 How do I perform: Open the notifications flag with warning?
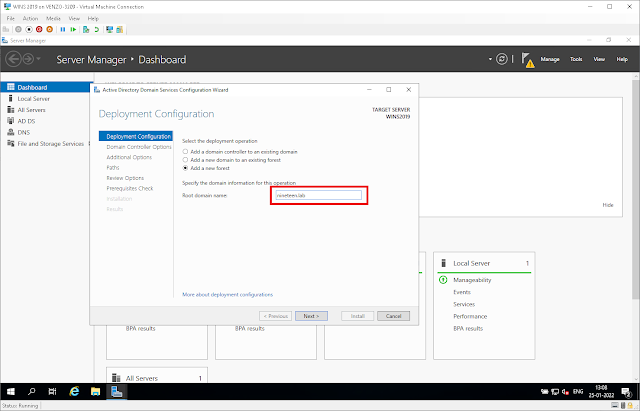tap(528, 60)
